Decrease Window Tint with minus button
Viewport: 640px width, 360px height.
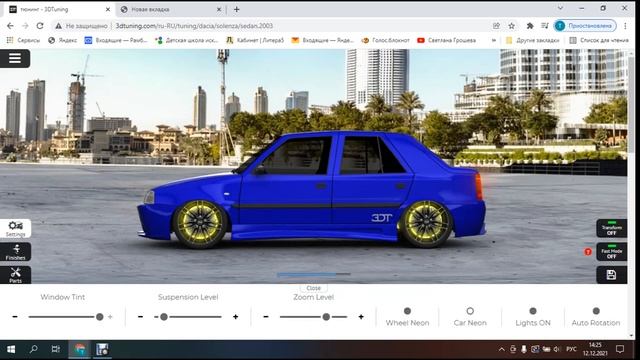click(15, 317)
